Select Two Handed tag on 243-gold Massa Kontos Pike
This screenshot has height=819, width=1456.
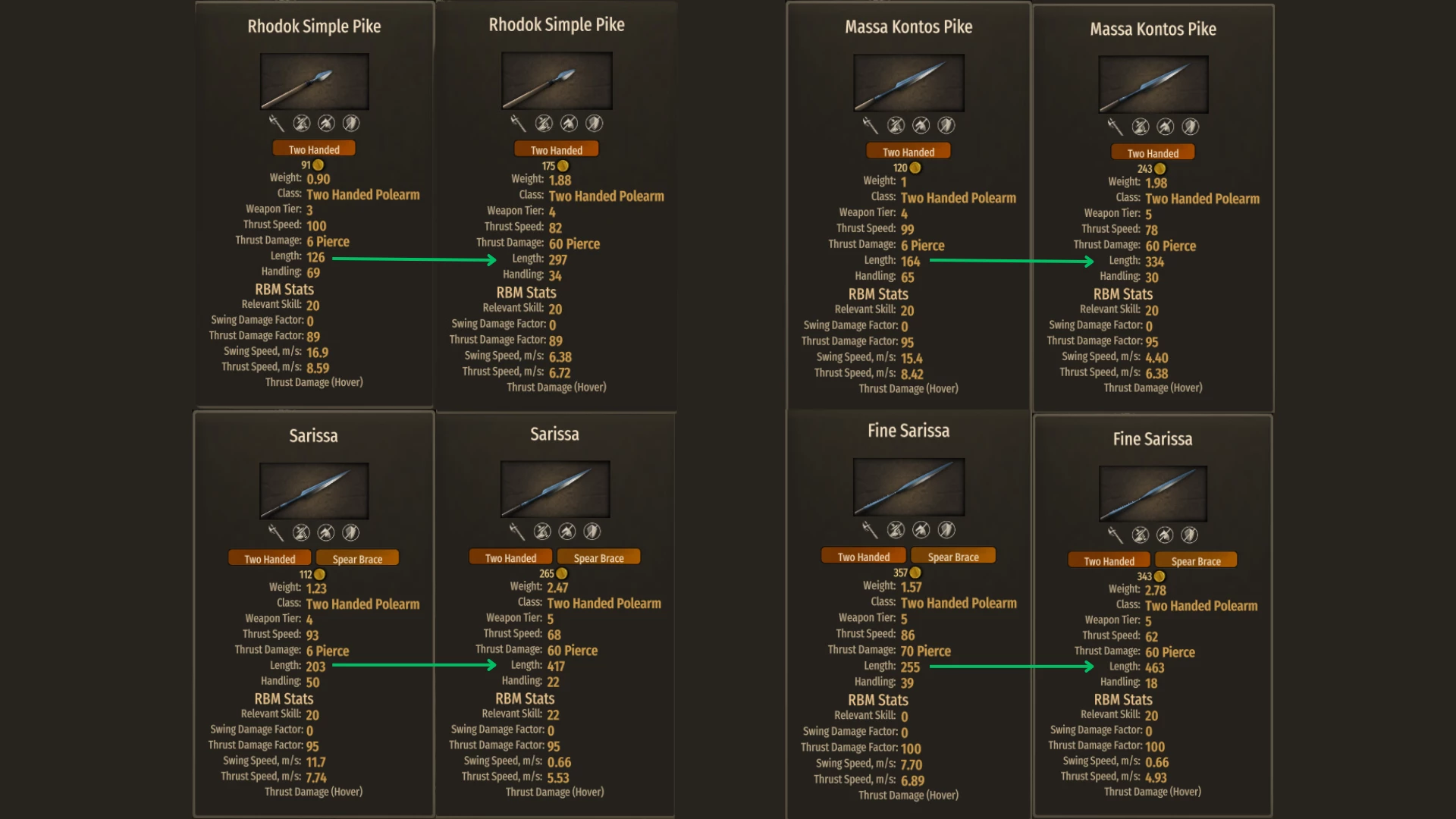(1153, 153)
